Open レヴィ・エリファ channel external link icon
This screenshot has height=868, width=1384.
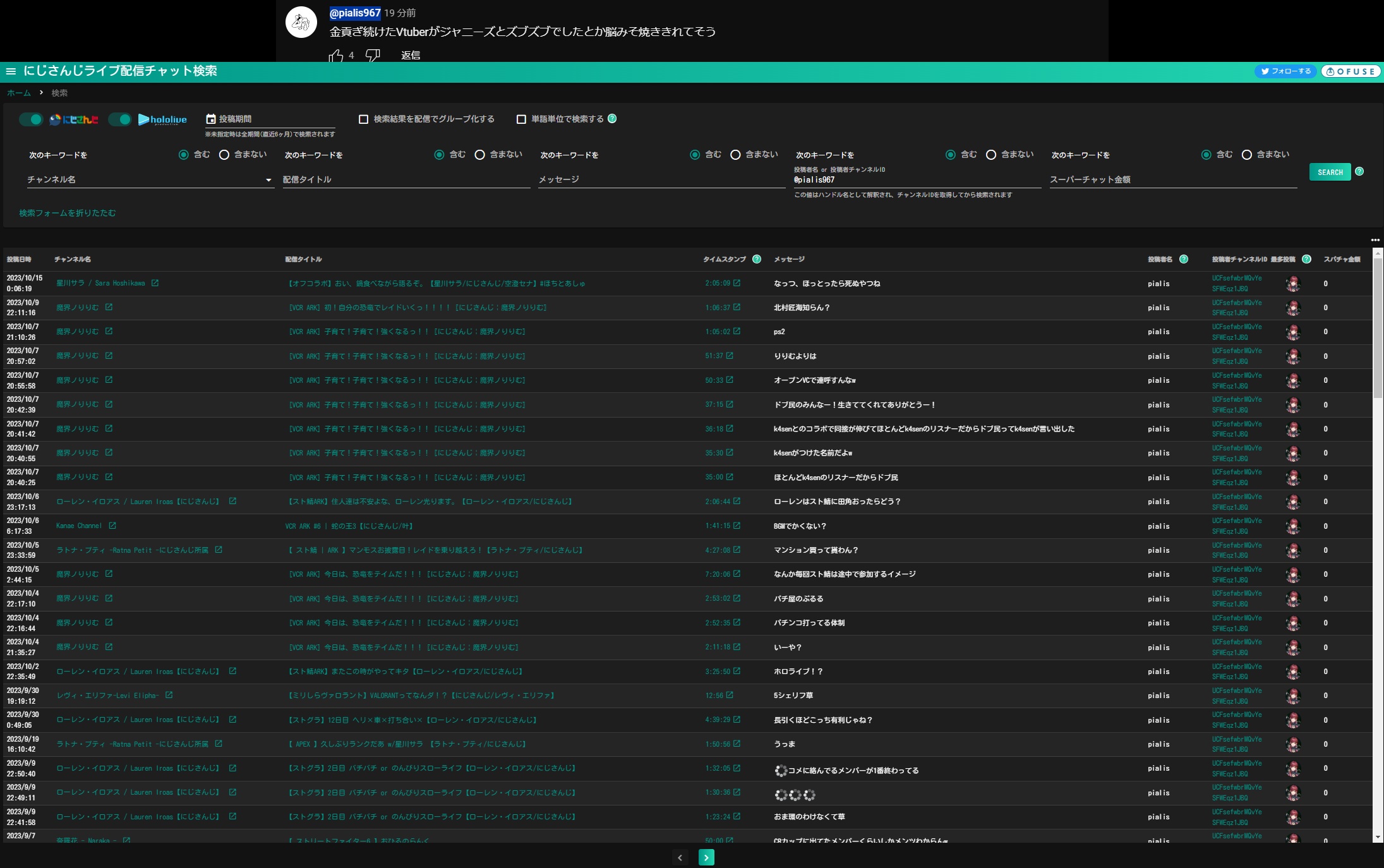pos(169,695)
